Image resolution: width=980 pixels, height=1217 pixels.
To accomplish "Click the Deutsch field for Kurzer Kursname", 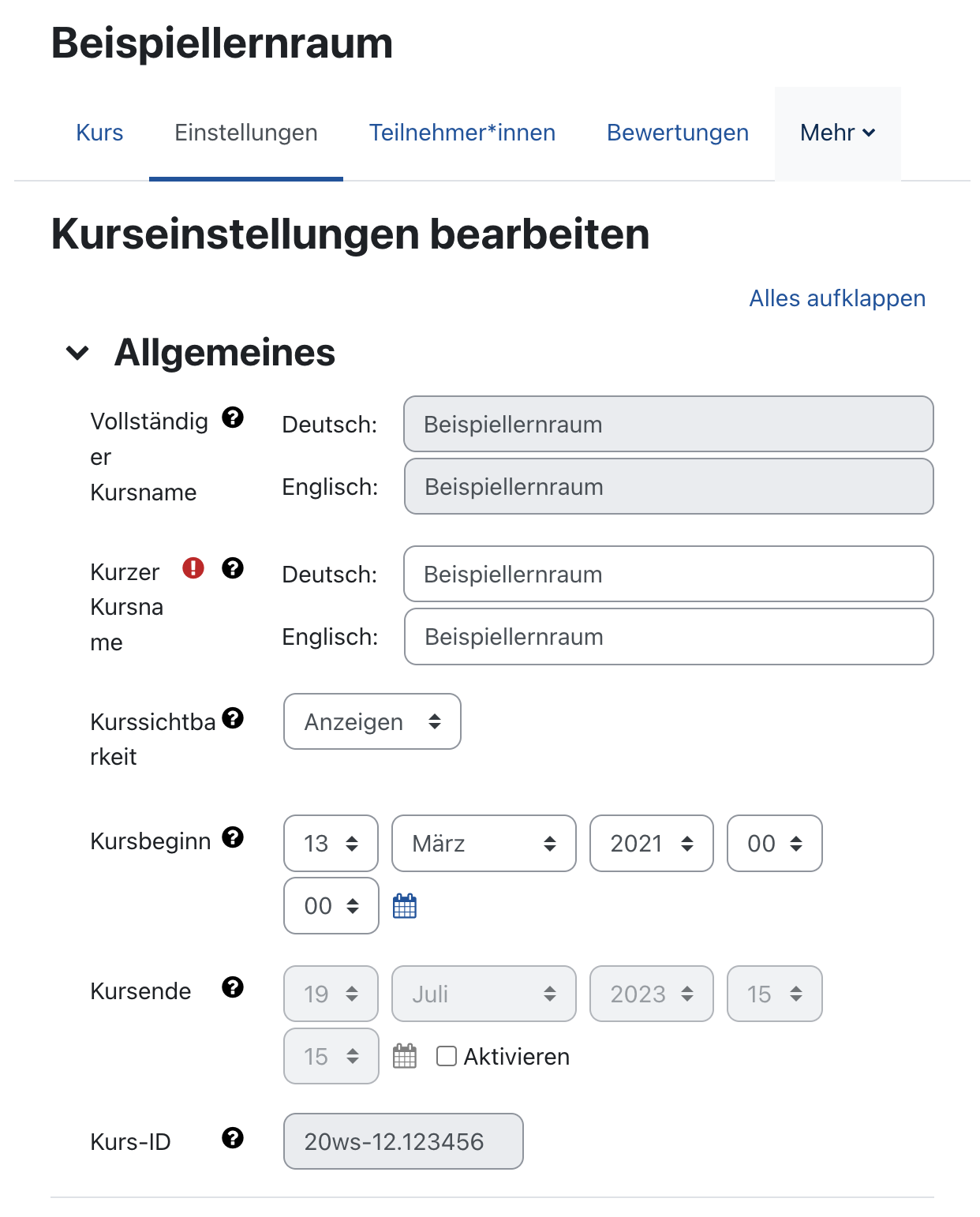I will coord(668,574).
